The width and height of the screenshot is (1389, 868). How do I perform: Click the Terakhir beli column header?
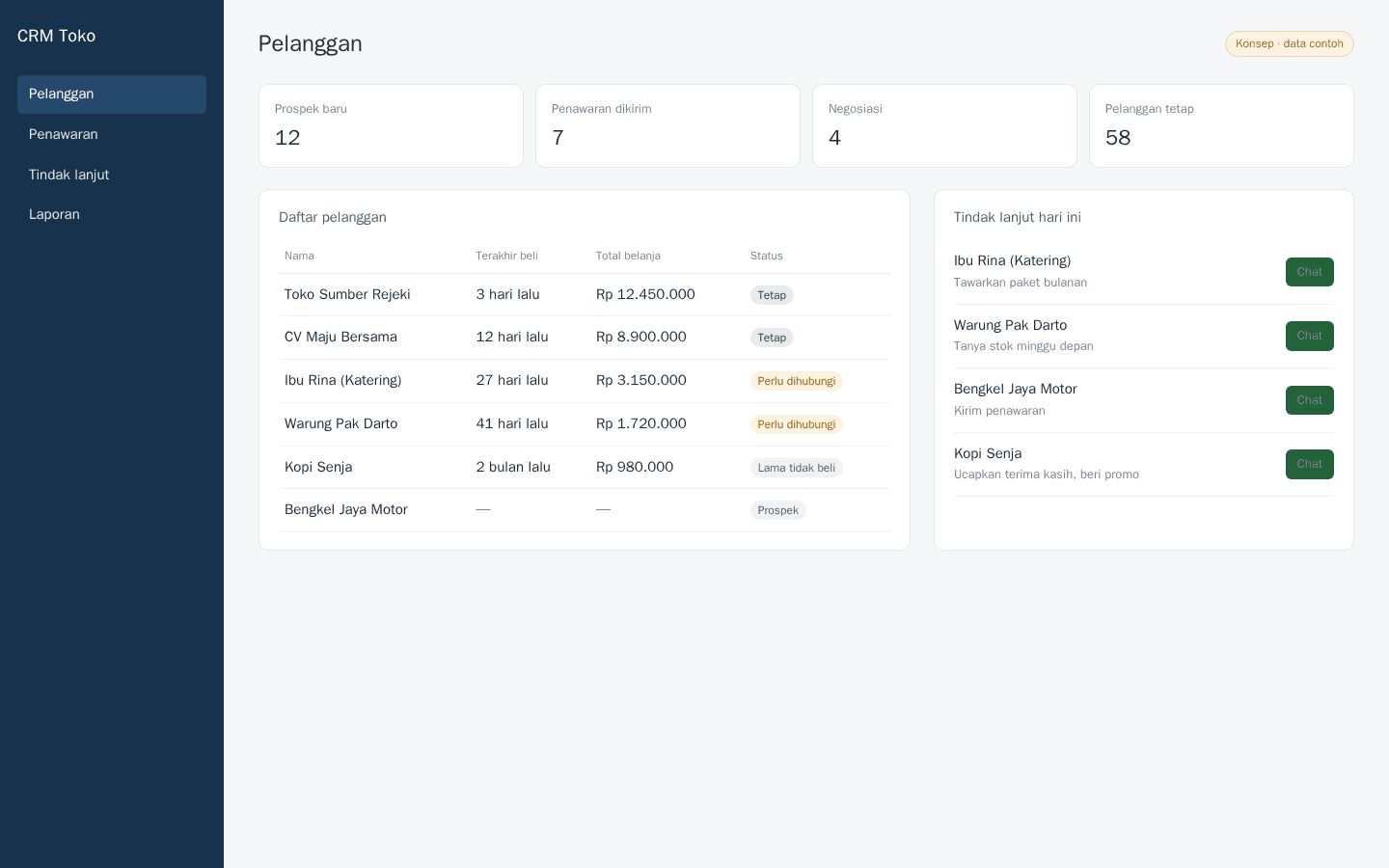(506, 256)
